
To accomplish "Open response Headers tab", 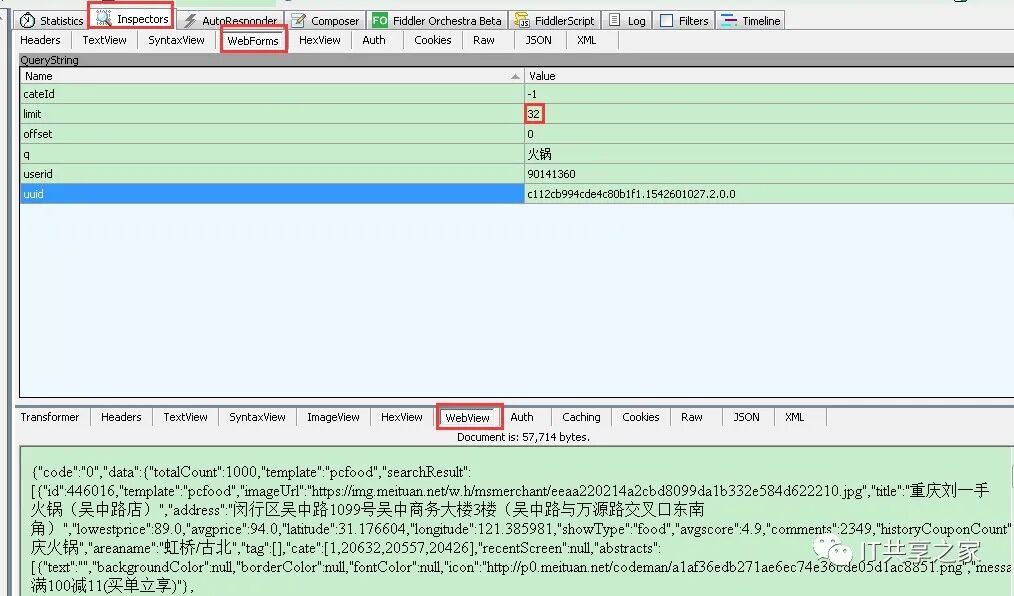I will click(121, 417).
